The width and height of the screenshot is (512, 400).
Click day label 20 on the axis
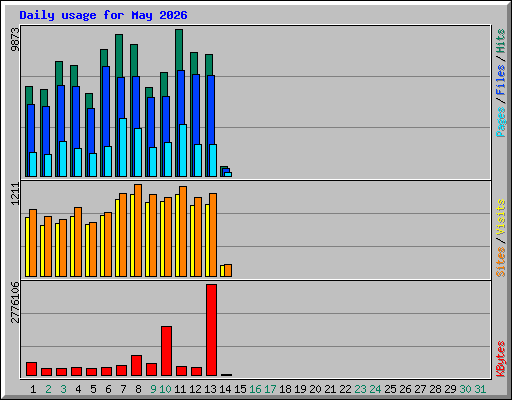click(x=315, y=389)
